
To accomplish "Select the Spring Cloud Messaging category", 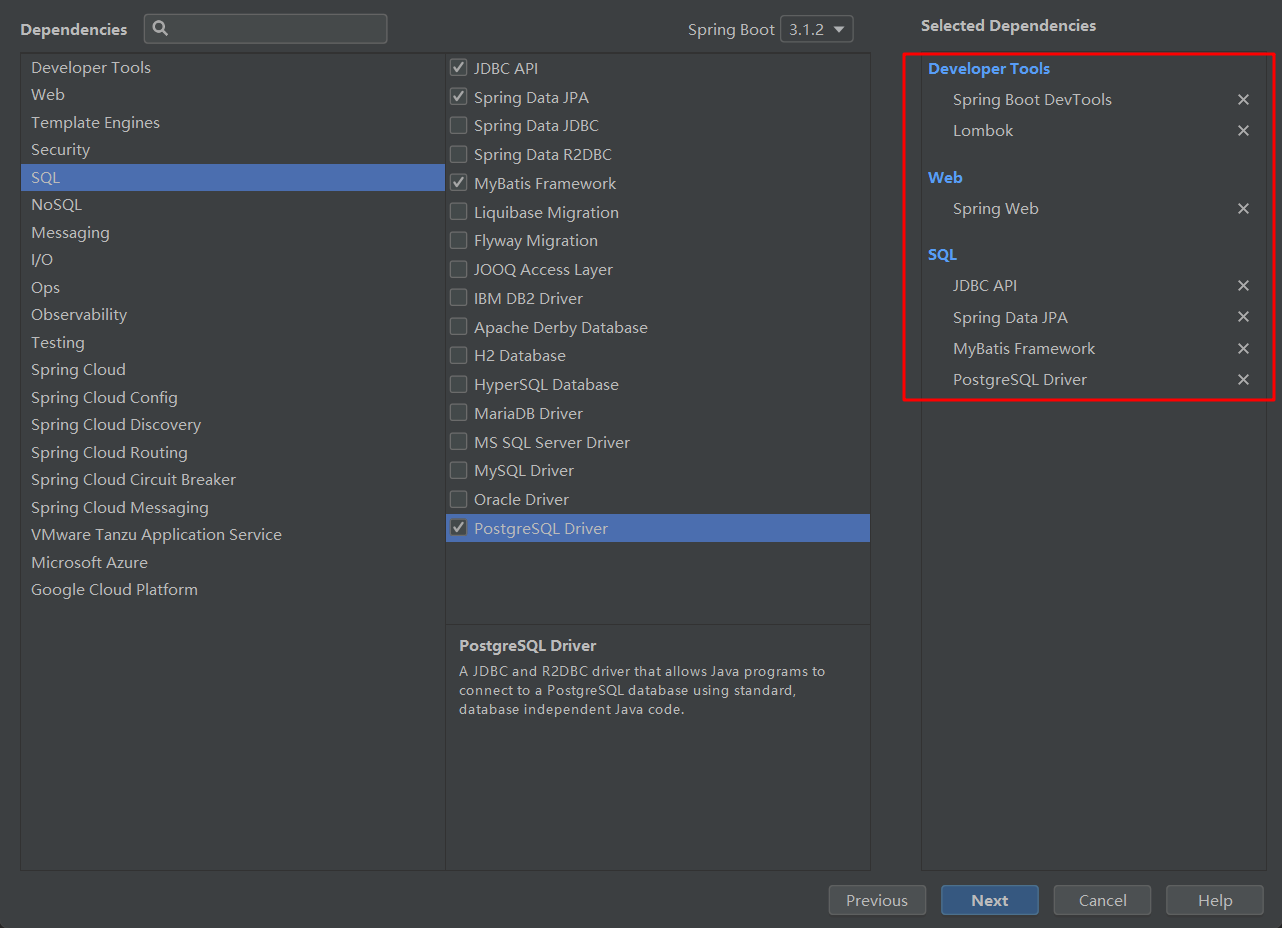I will point(232,508).
